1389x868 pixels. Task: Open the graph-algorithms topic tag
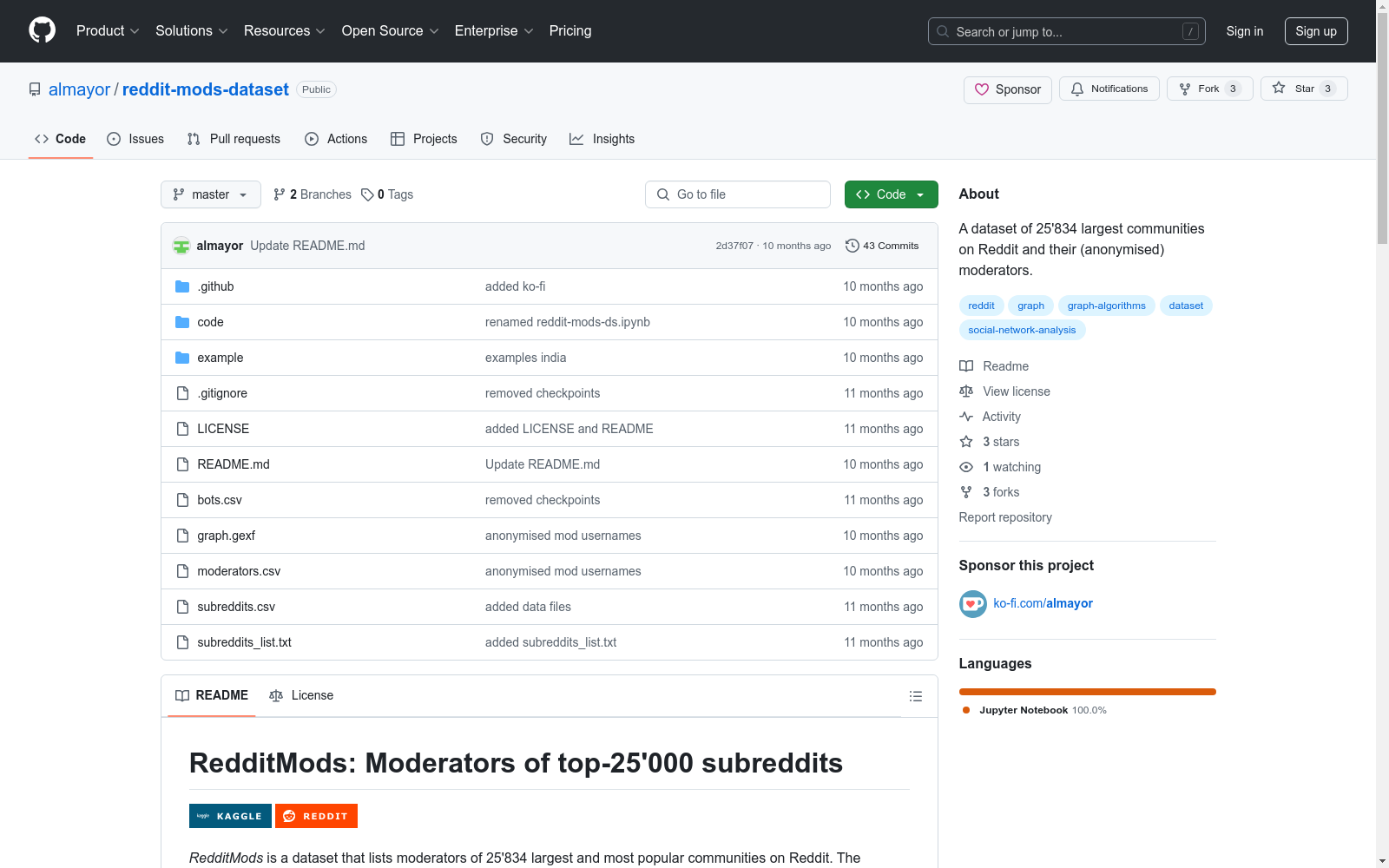(x=1106, y=306)
